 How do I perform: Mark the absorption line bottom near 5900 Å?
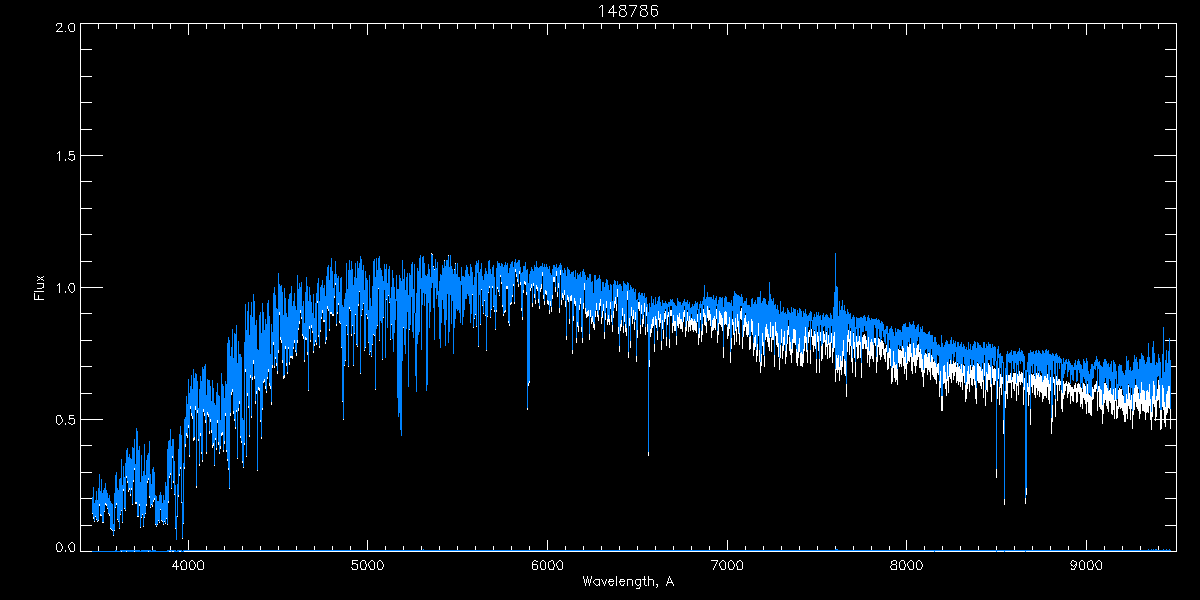tap(528, 407)
